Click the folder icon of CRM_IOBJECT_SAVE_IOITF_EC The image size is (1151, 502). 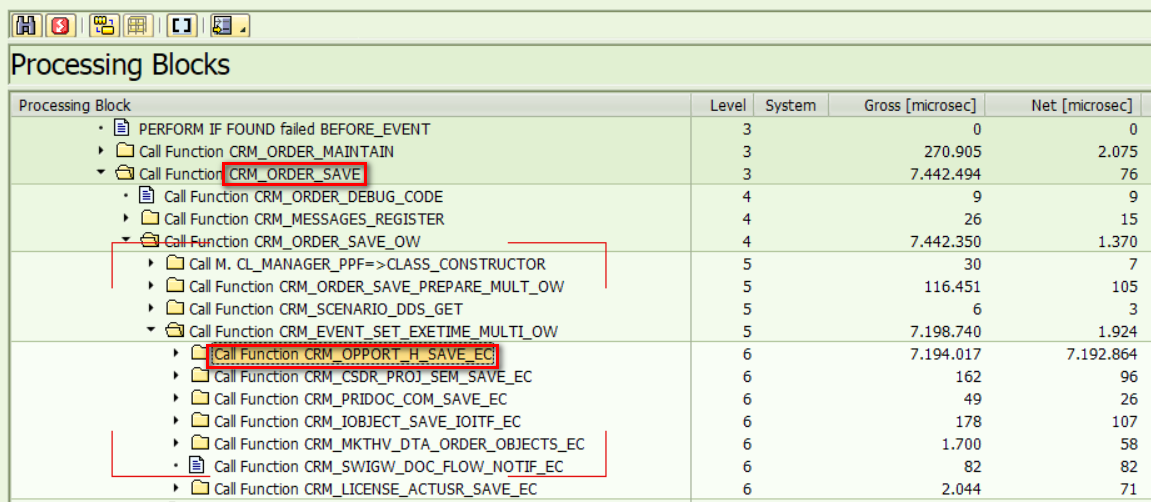click(200, 421)
